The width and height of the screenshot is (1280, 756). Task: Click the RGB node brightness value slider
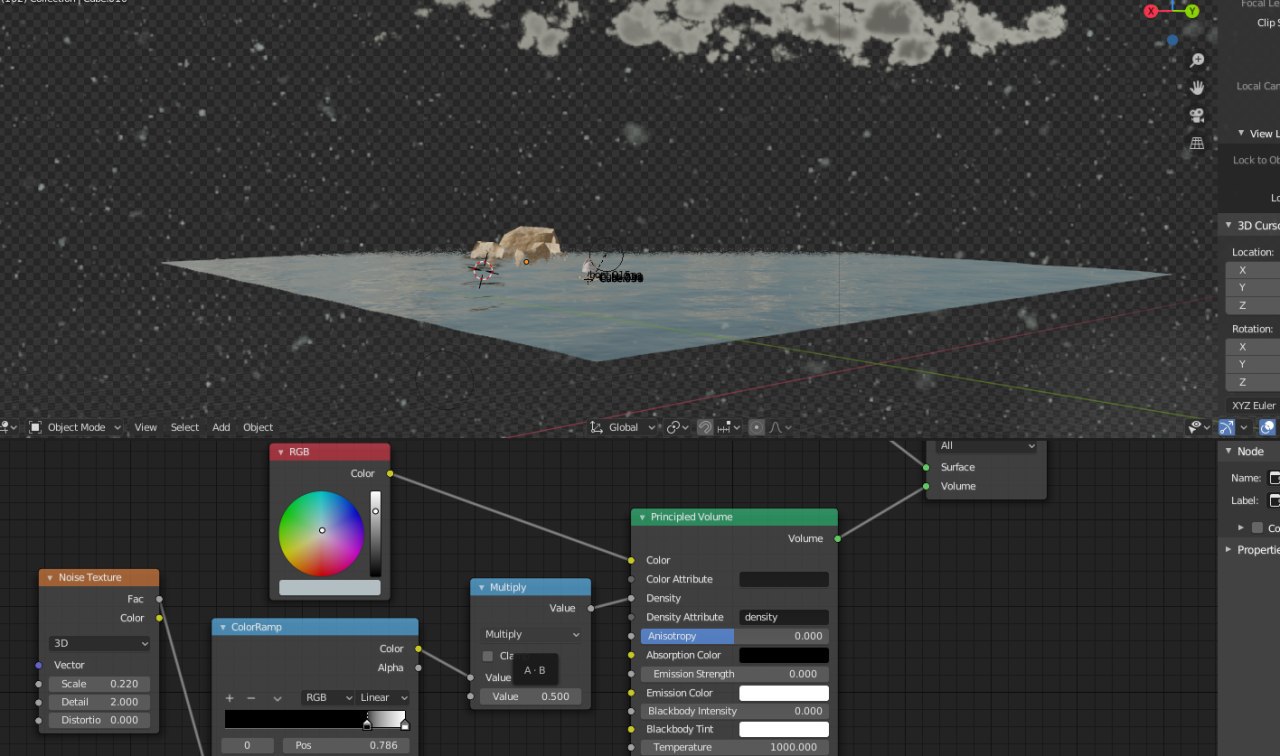coord(375,533)
